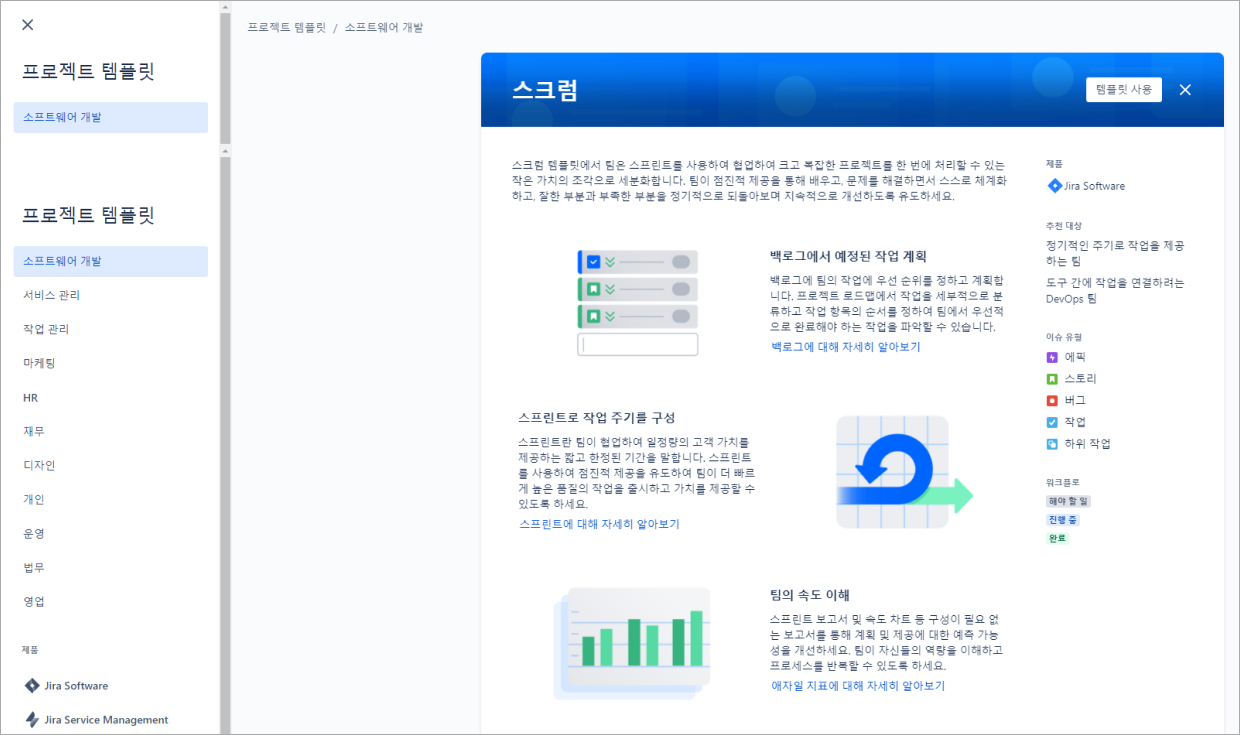Screen dimensions: 1240x735
Task: Click the 스크럼 panel title
Action: pyautogui.click(x=545, y=90)
